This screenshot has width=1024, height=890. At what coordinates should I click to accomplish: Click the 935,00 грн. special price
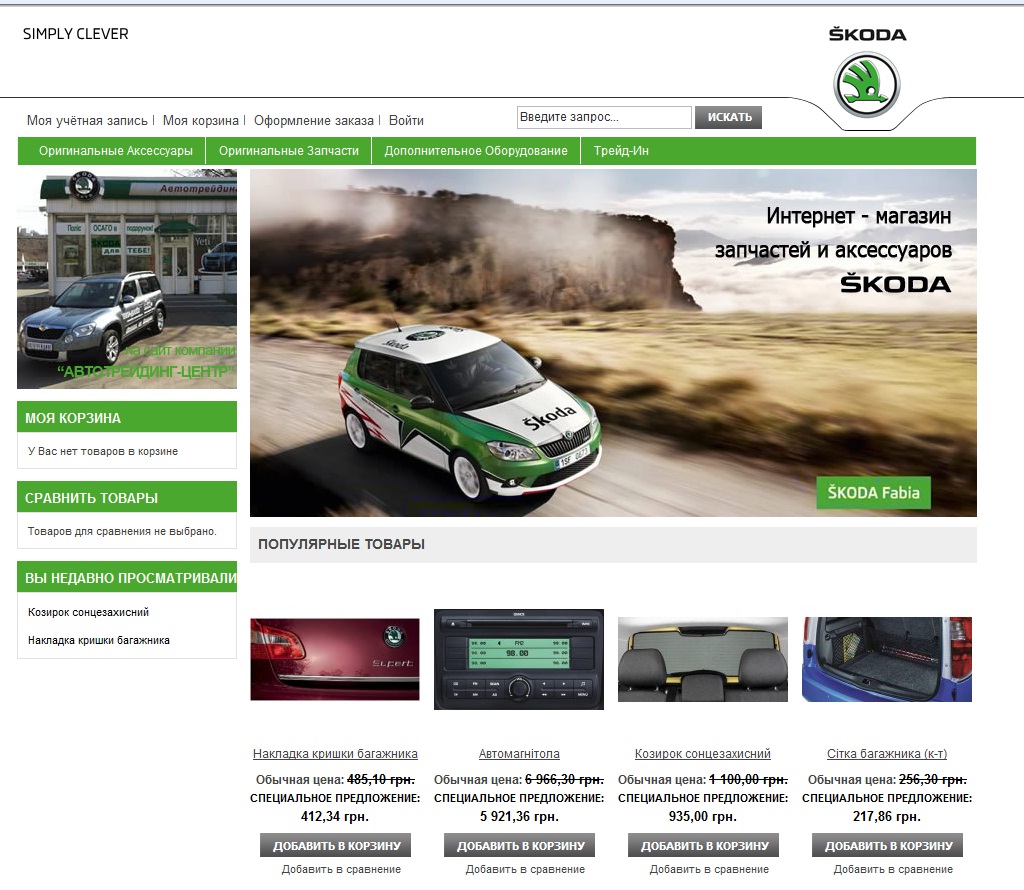pos(703,817)
